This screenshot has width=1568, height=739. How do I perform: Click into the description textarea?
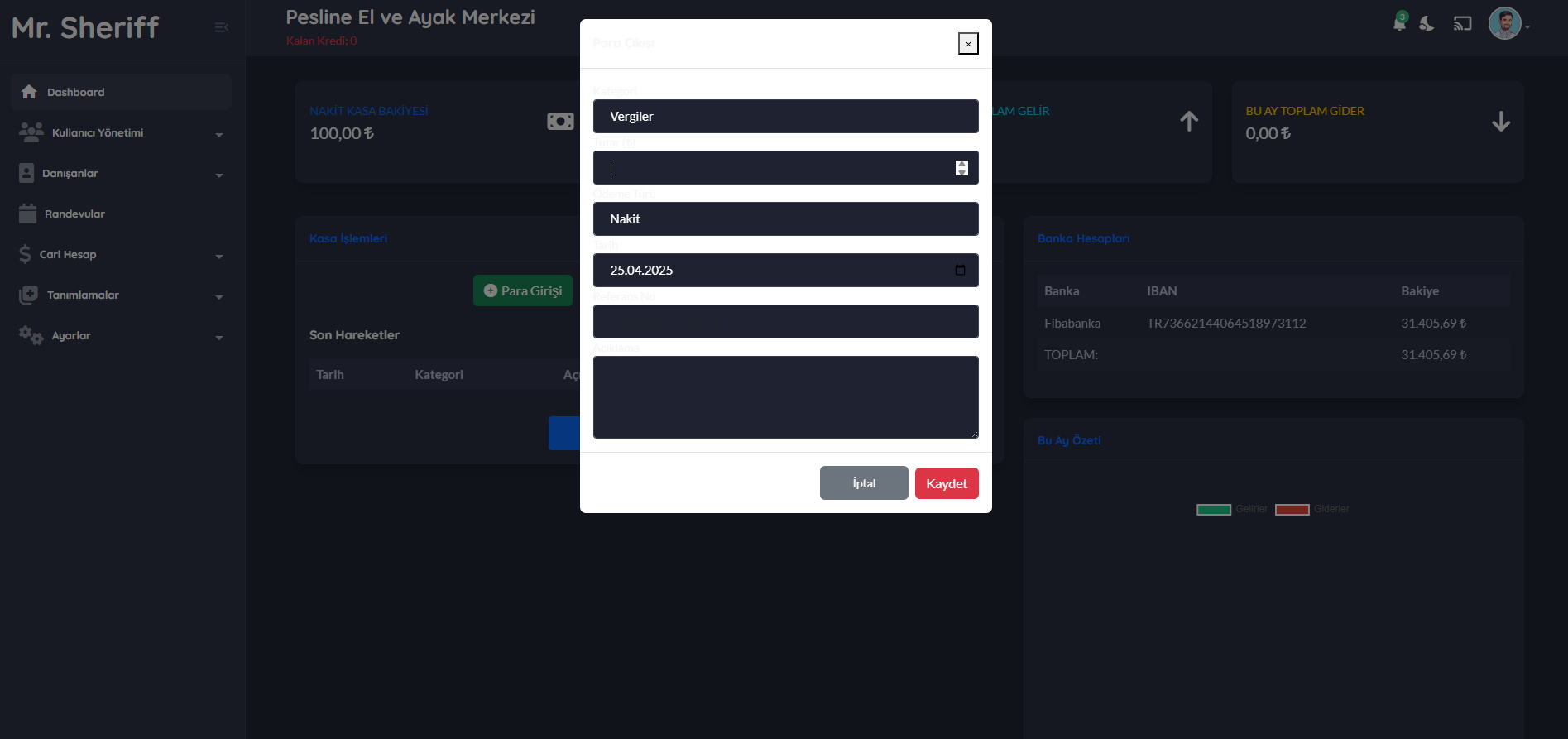coord(785,397)
